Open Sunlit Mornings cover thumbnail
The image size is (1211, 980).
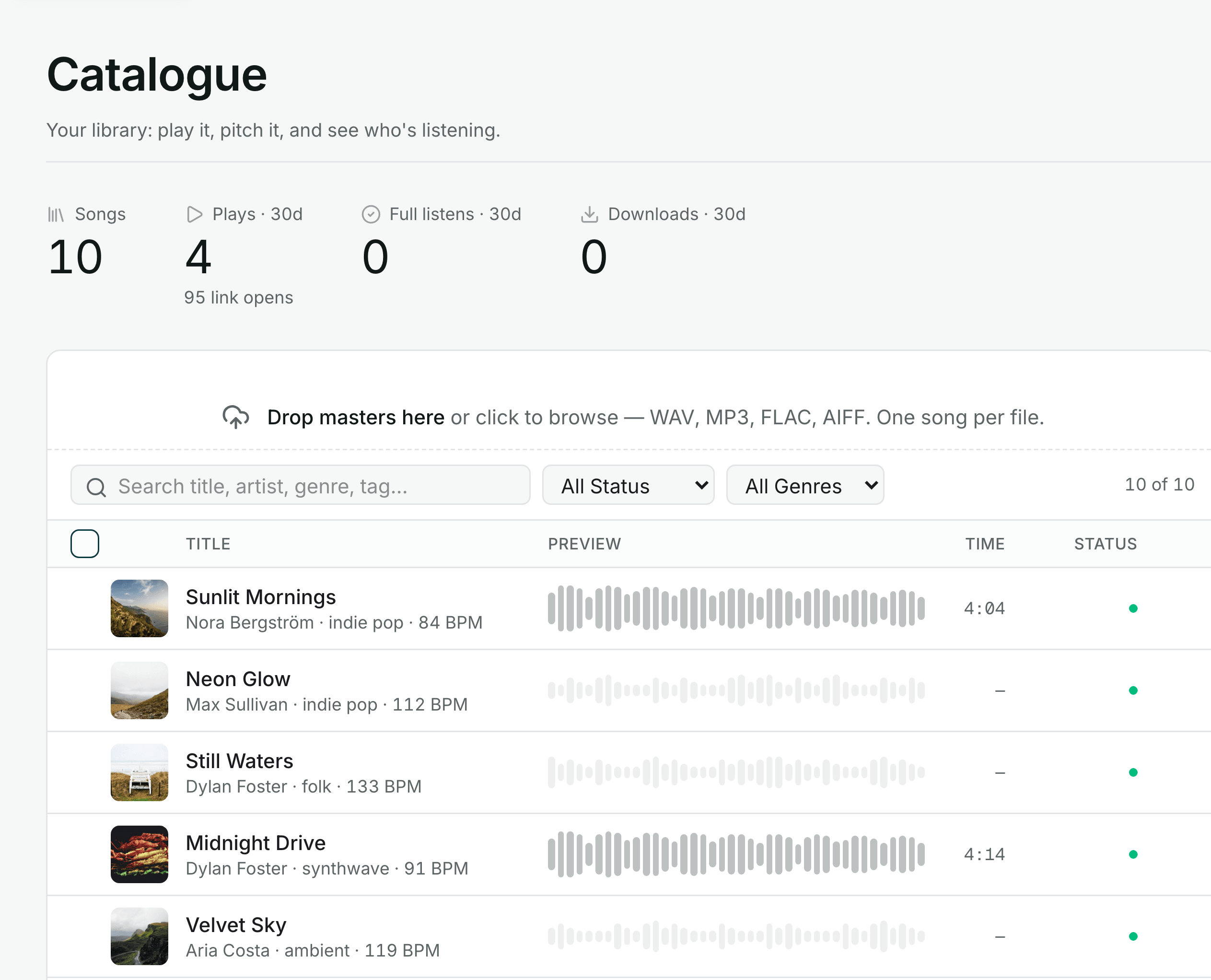140,608
